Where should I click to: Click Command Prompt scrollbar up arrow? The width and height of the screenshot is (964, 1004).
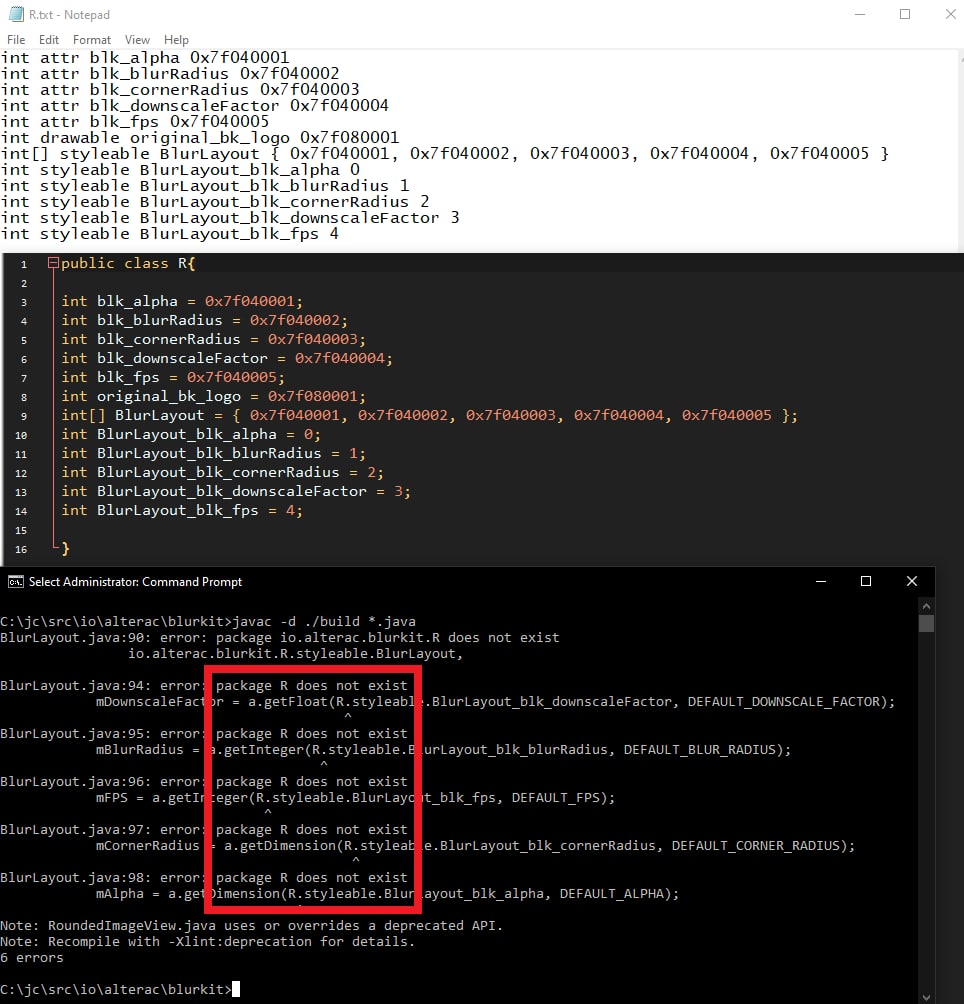pyautogui.click(x=926, y=606)
